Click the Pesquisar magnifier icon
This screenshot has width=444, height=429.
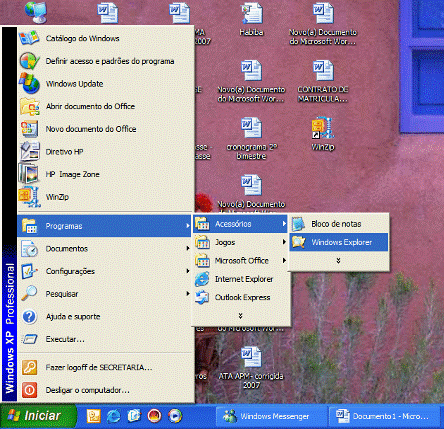point(29,294)
